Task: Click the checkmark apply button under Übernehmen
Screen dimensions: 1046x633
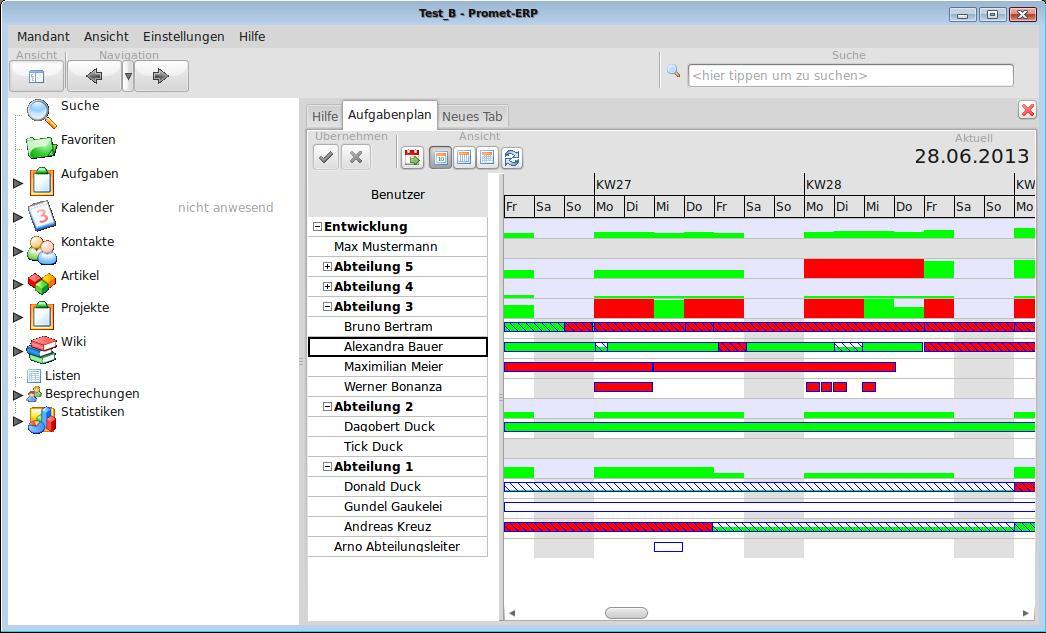Action: [x=326, y=157]
